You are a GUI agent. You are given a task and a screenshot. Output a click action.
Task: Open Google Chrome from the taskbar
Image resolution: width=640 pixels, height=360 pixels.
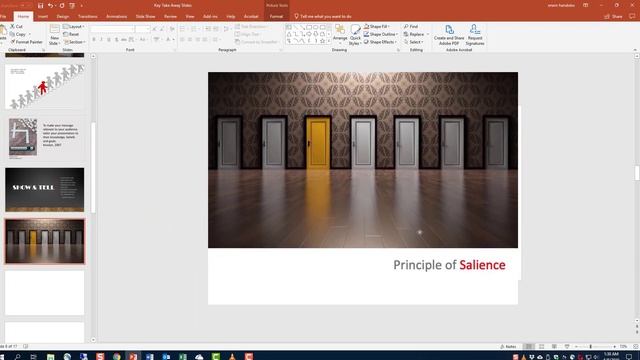[x=117, y=356]
